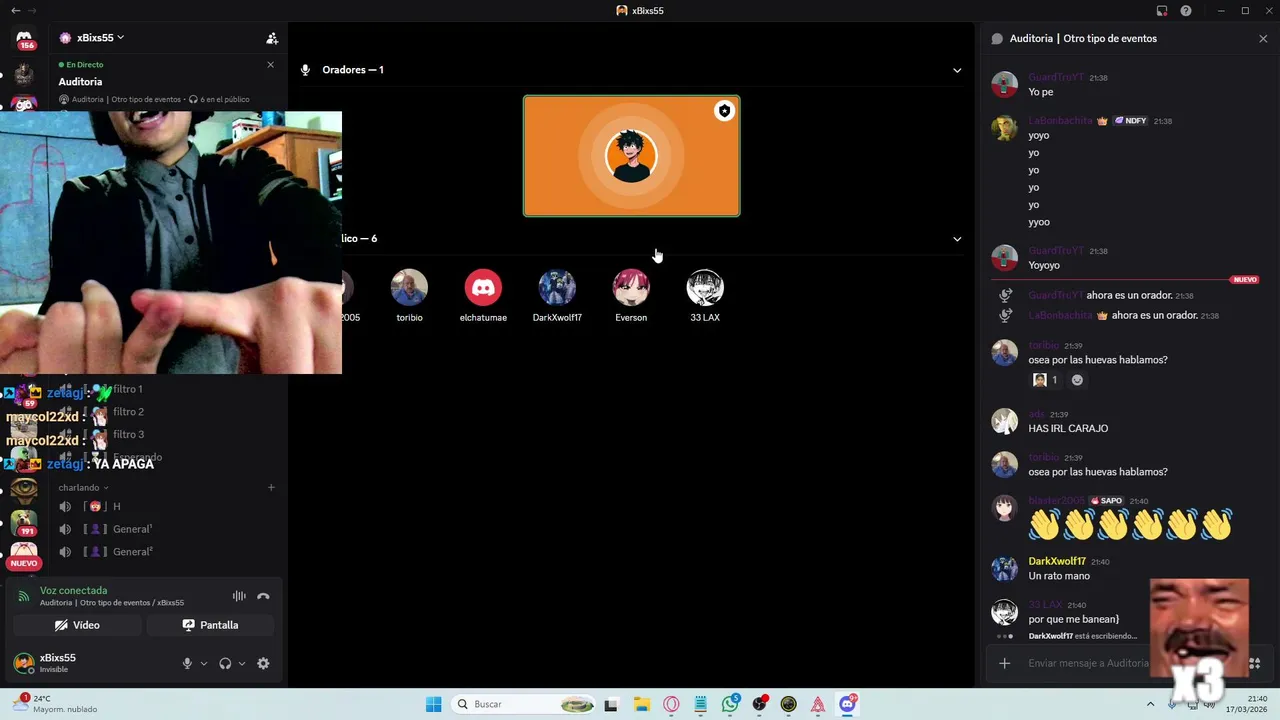Join the filtro 1 voice channel
1280x720 pixels.
[128, 389]
